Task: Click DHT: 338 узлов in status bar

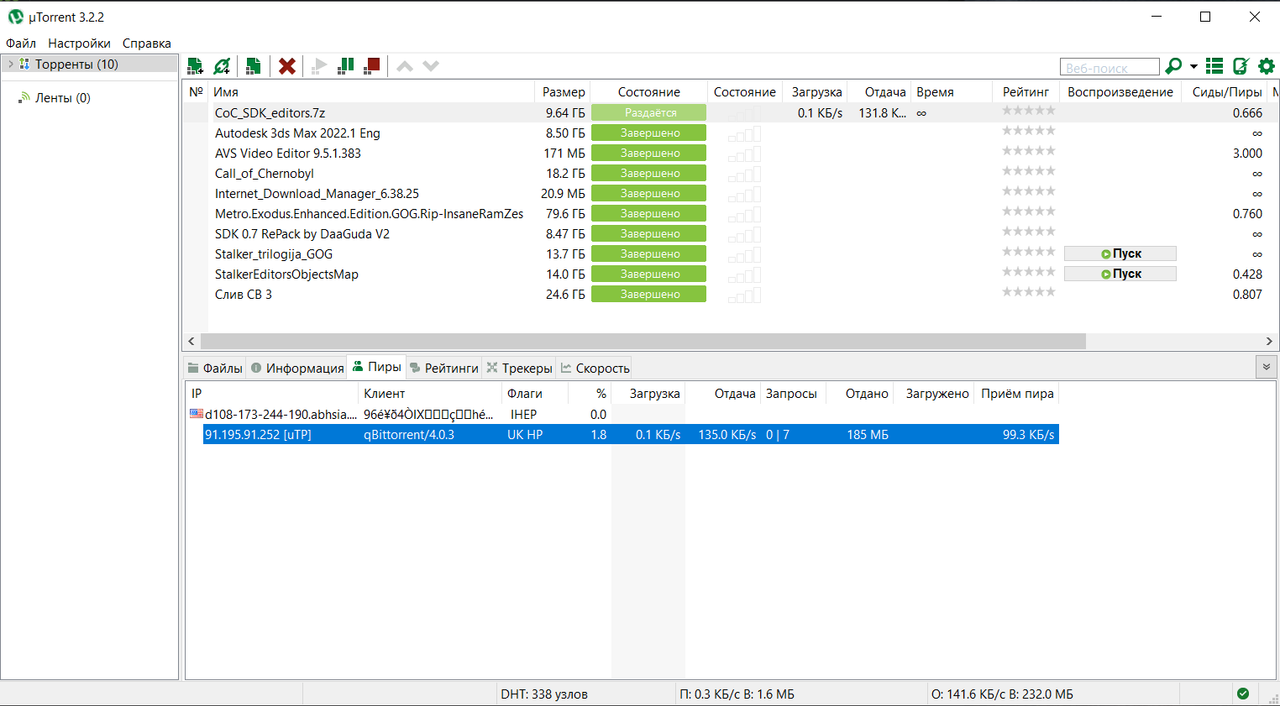Action: (544, 694)
